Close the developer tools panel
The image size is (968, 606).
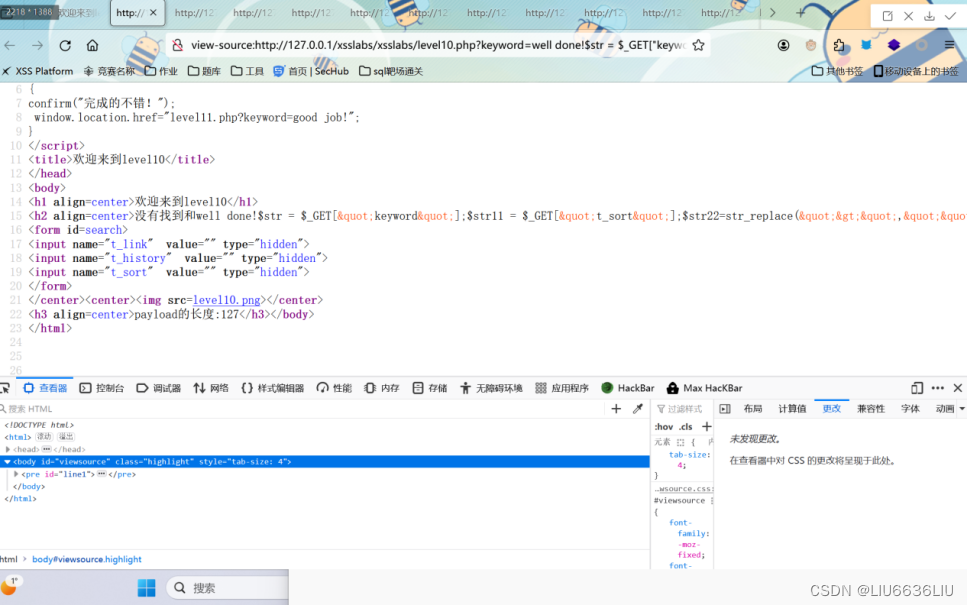[958, 388]
